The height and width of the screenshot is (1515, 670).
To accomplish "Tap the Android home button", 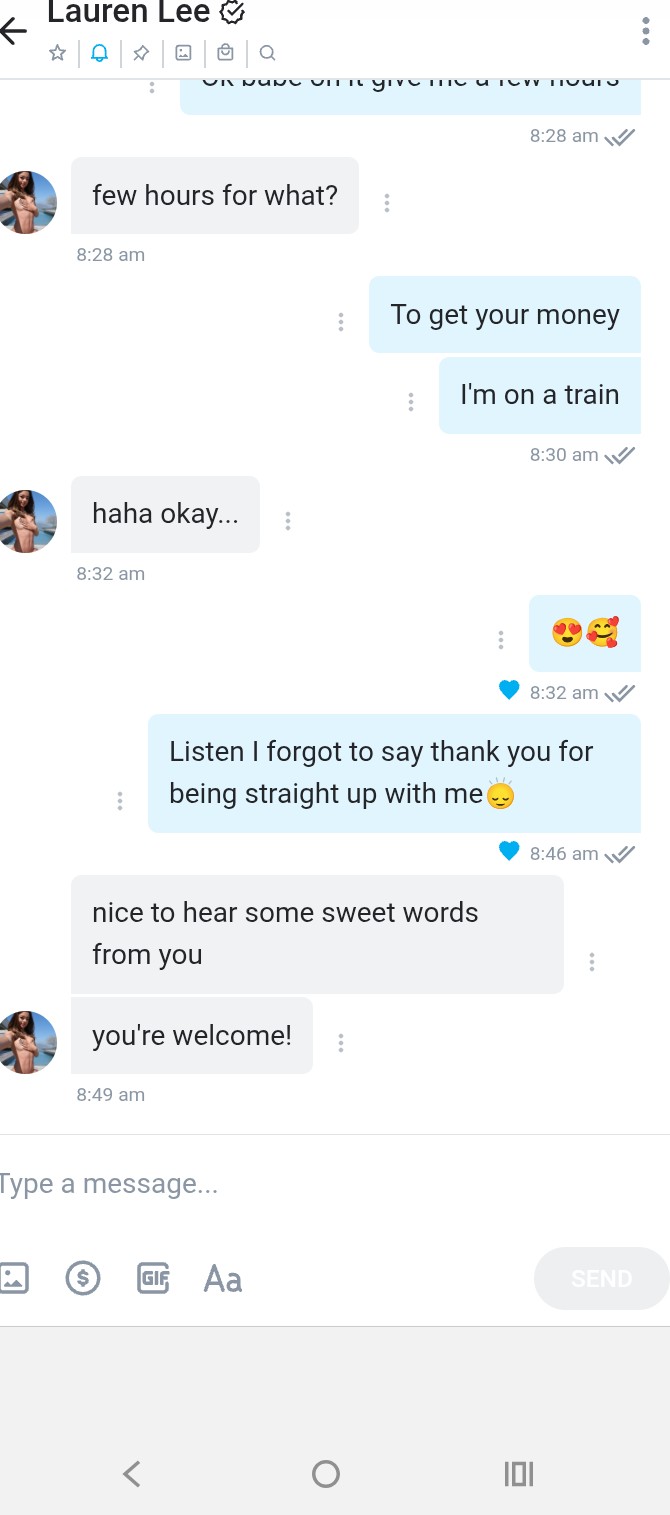I will (x=326, y=1473).
